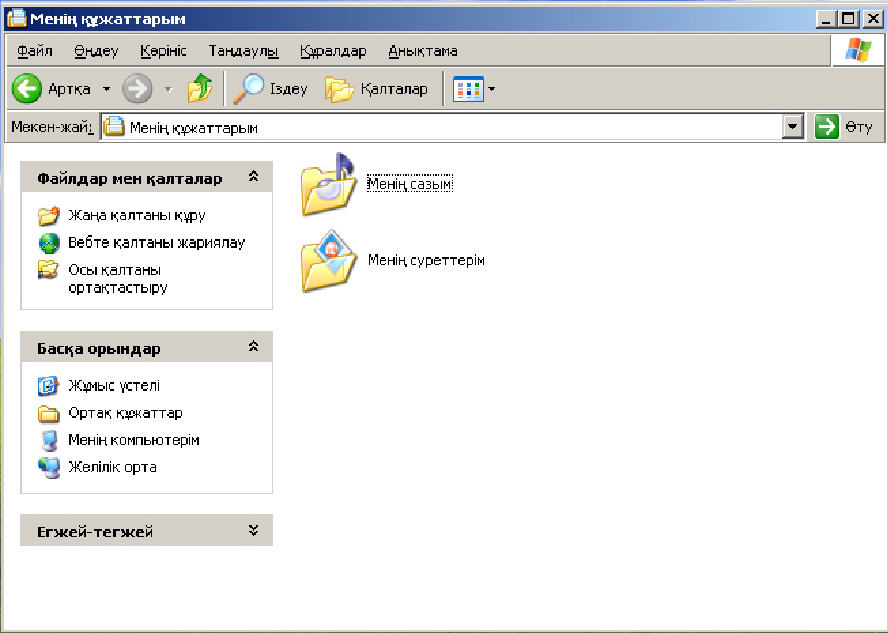Open Іздеу search magnifier icon
The image size is (888, 633).
pyautogui.click(x=249, y=88)
